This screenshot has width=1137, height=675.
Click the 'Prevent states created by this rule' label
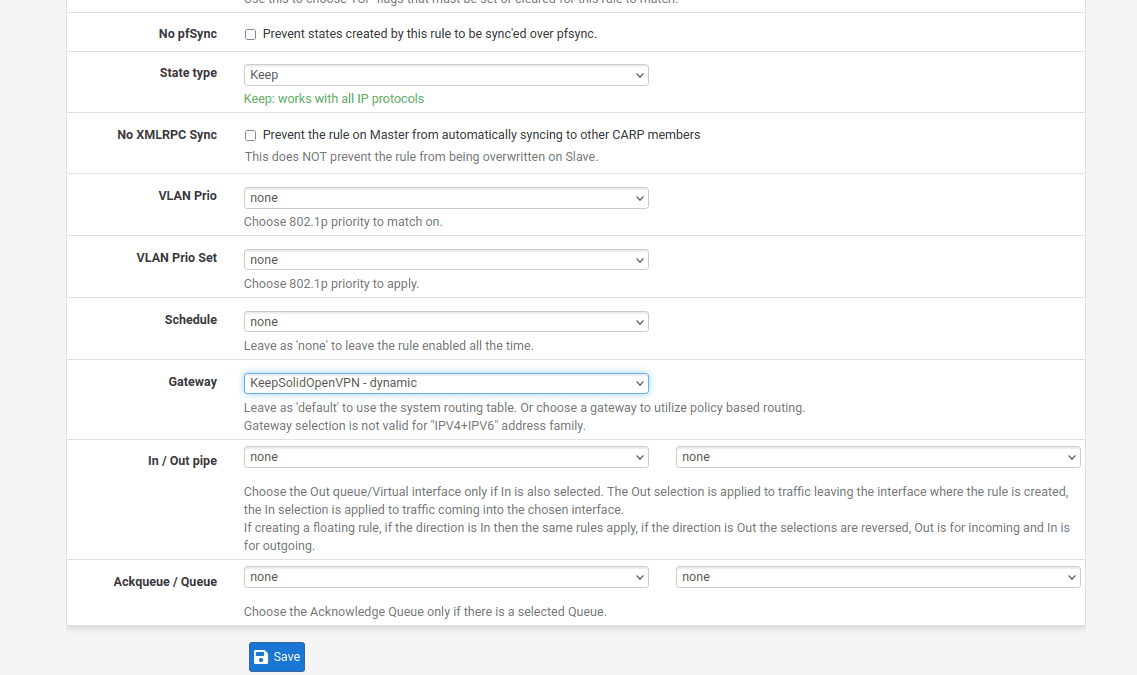[x=429, y=34]
